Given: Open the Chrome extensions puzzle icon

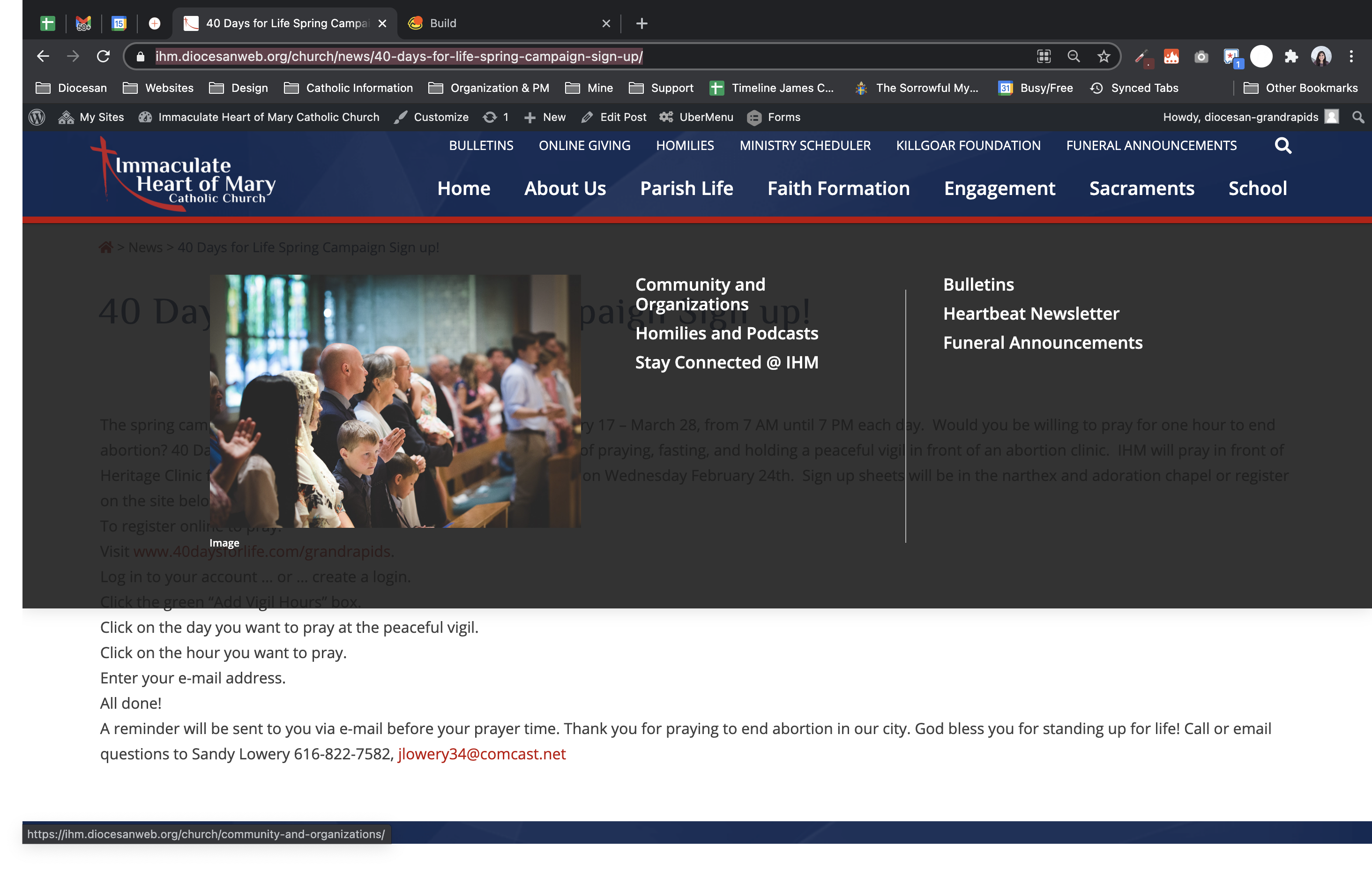Looking at the screenshot, I should pos(1291,56).
